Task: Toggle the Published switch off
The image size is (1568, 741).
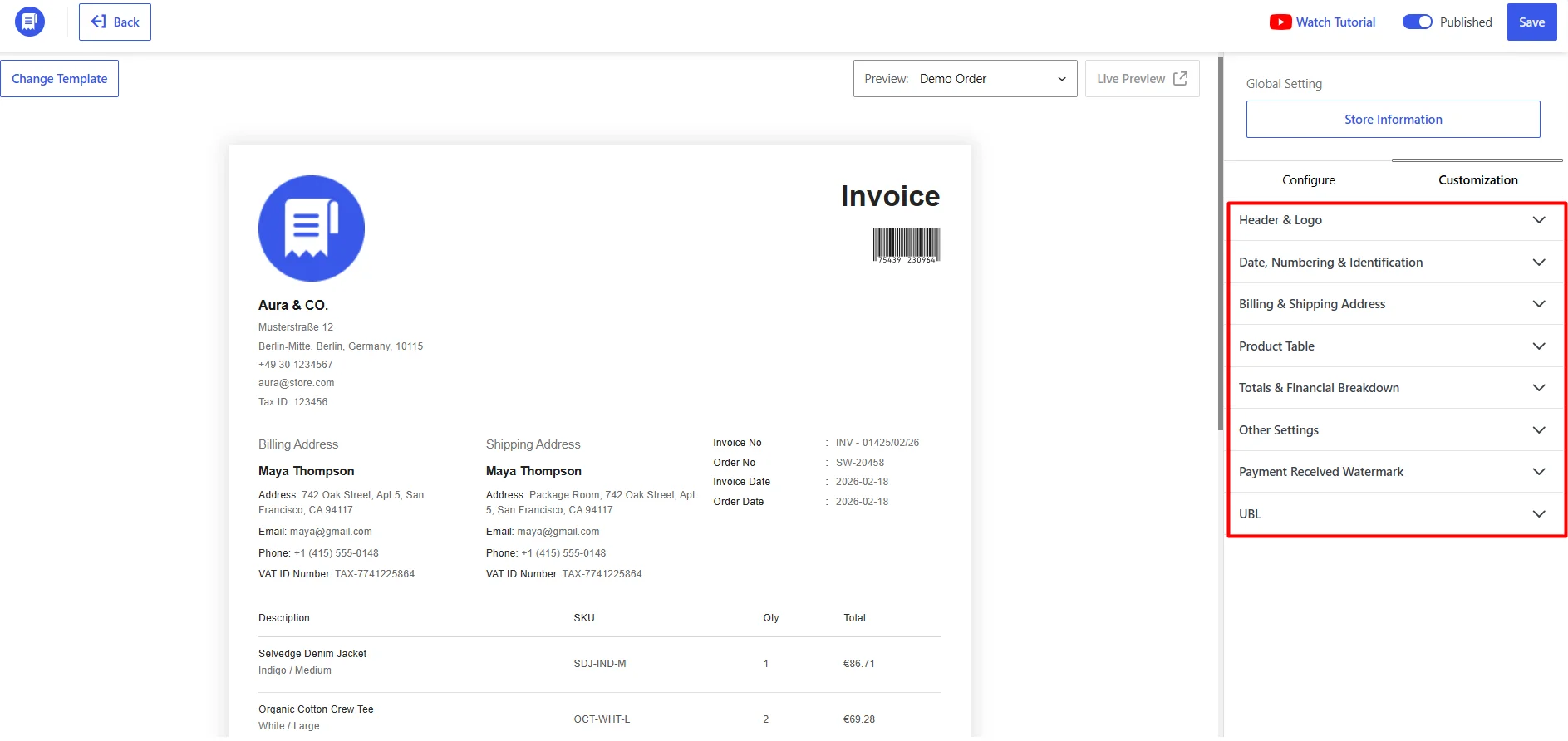Action: coord(1418,22)
